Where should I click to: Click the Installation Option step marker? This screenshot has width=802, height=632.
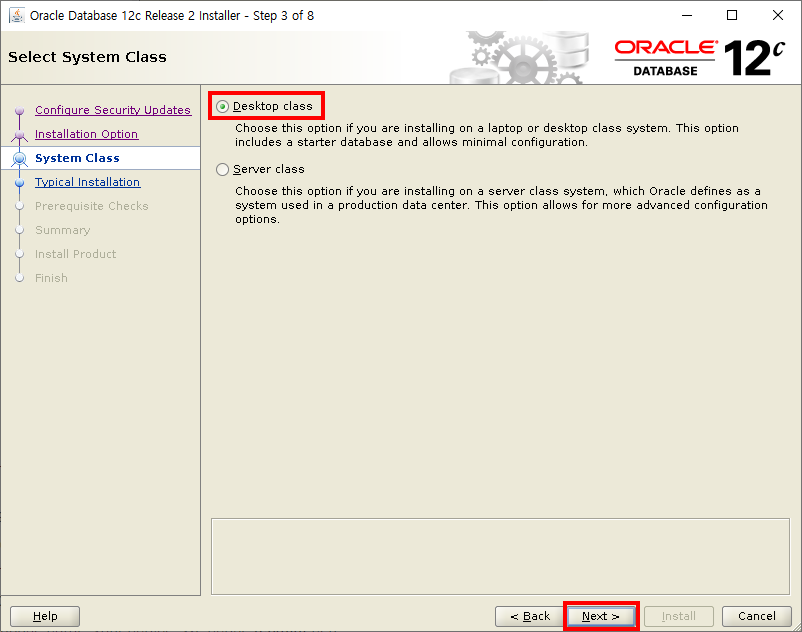click(x=19, y=135)
